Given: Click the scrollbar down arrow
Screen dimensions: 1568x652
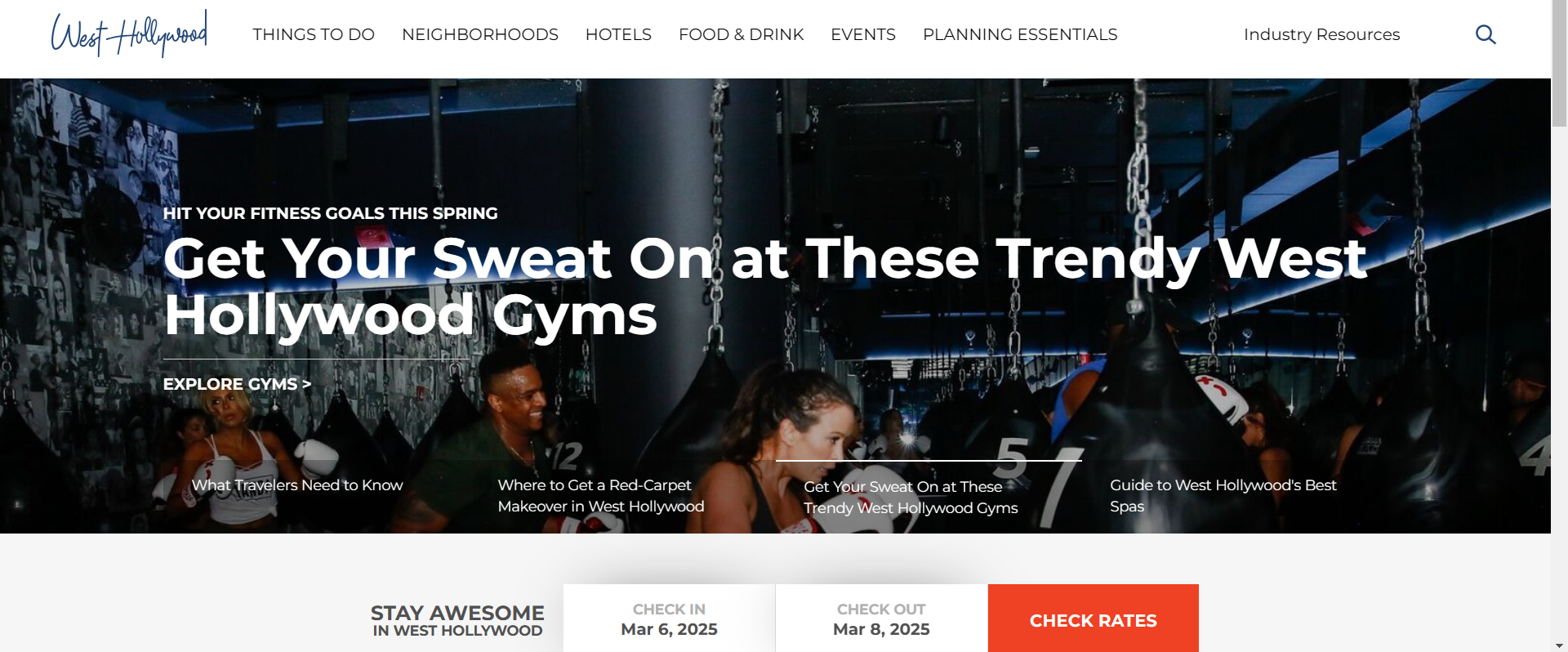Looking at the screenshot, I should 1559,645.
